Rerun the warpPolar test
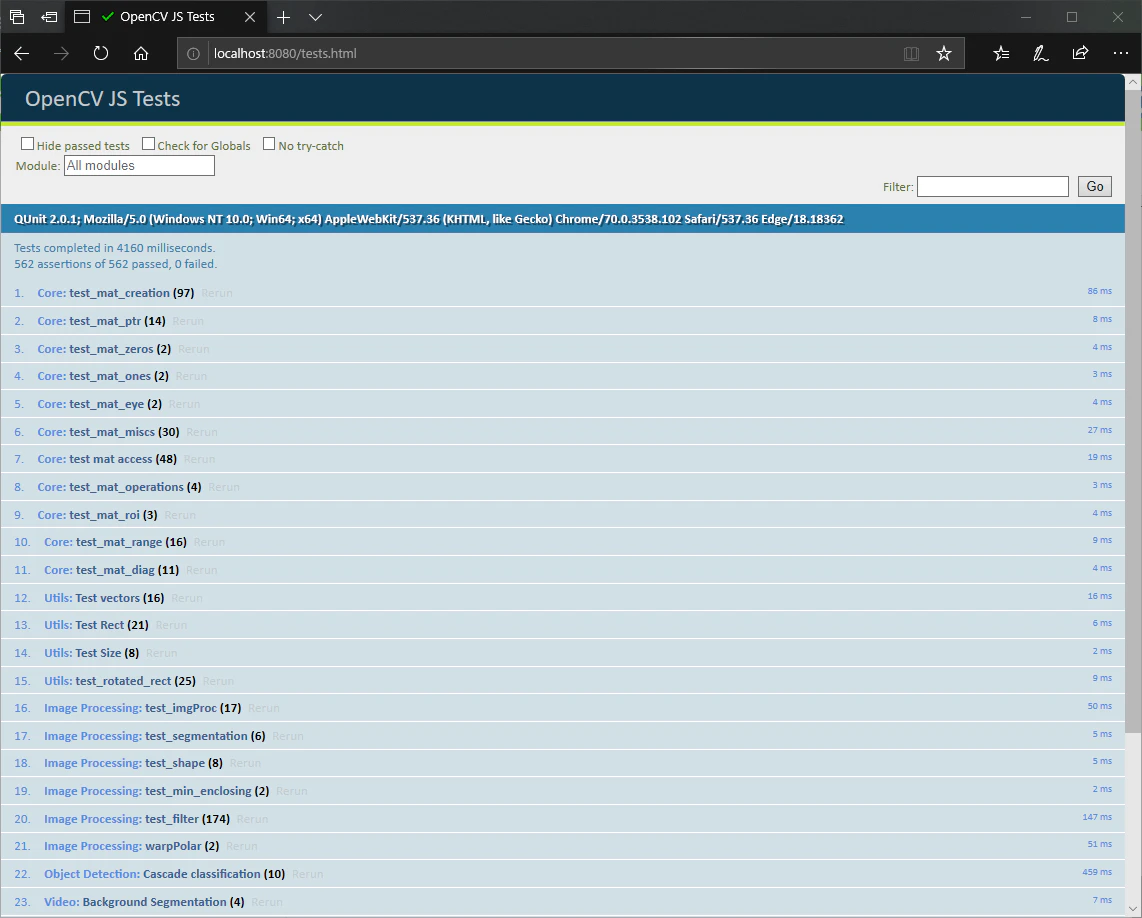The image size is (1142, 918). (242, 847)
